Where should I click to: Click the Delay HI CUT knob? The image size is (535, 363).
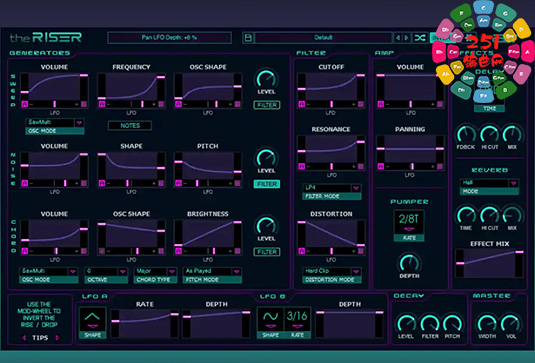pyautogui.click(x=490, y=134)
